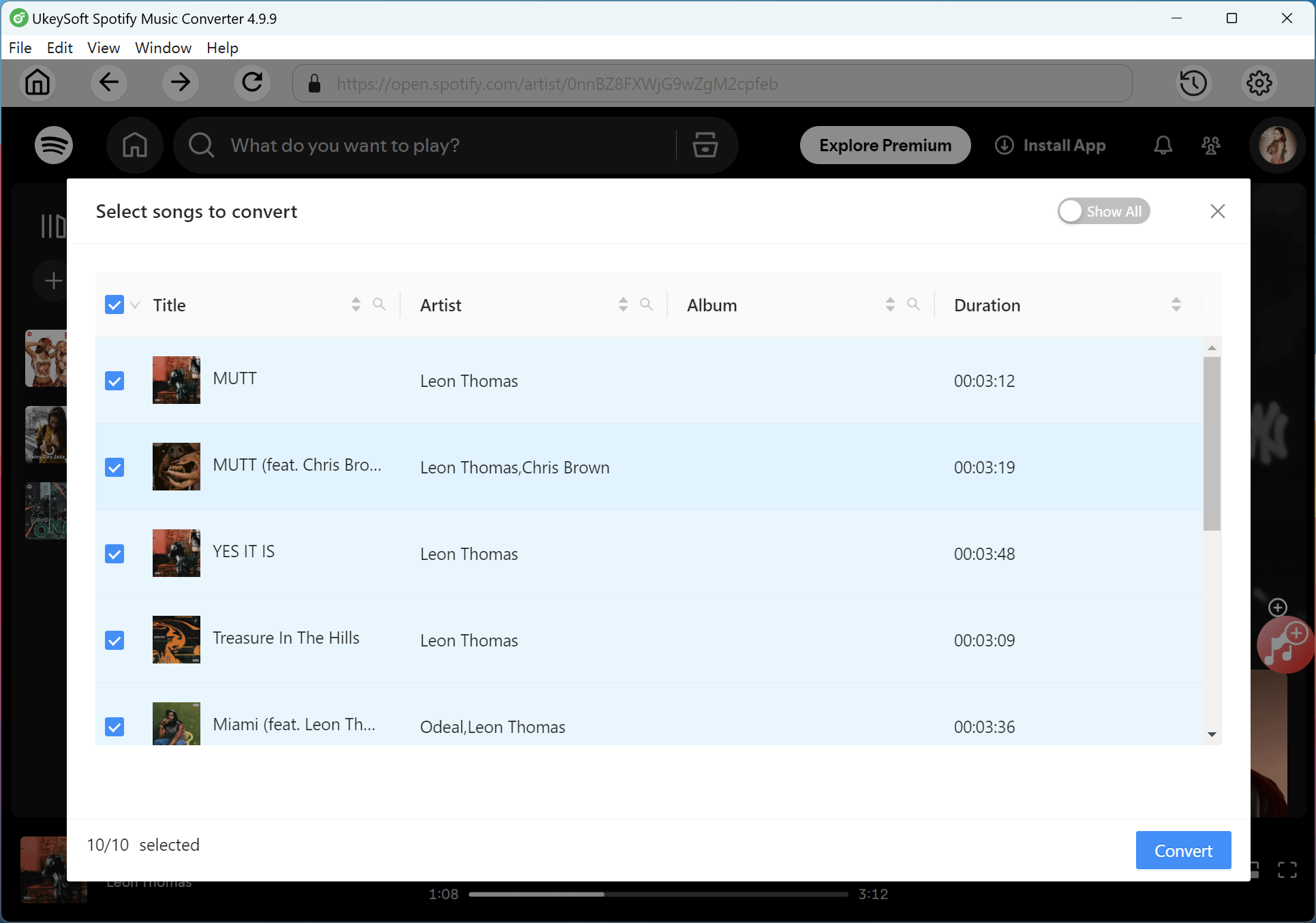Viewport: 1316px width, 923px height.
Task: Open the Window menu
Action: [163, 48]
